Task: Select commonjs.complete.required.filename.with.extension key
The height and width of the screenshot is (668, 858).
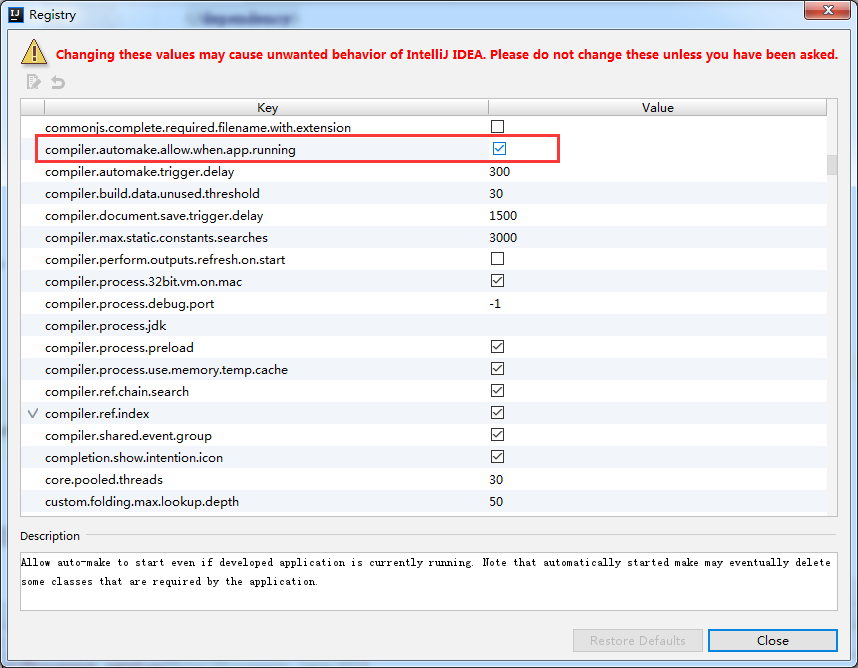Action: [x=198, y=127]
